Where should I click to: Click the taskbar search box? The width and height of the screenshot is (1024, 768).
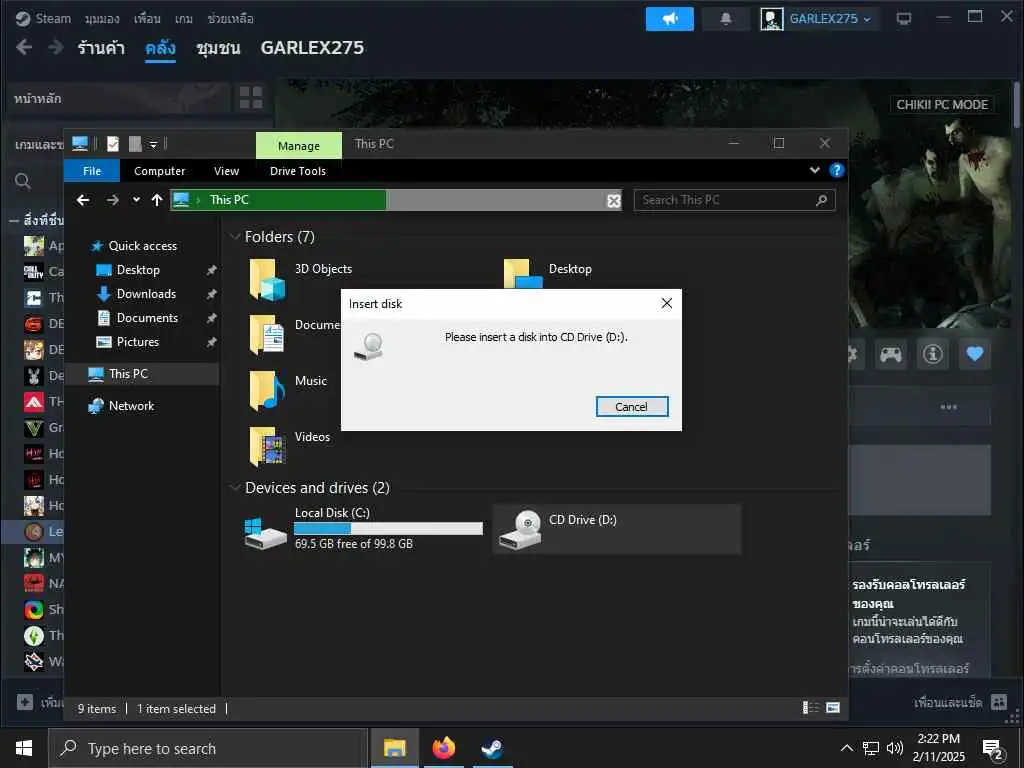click(208, 748)
